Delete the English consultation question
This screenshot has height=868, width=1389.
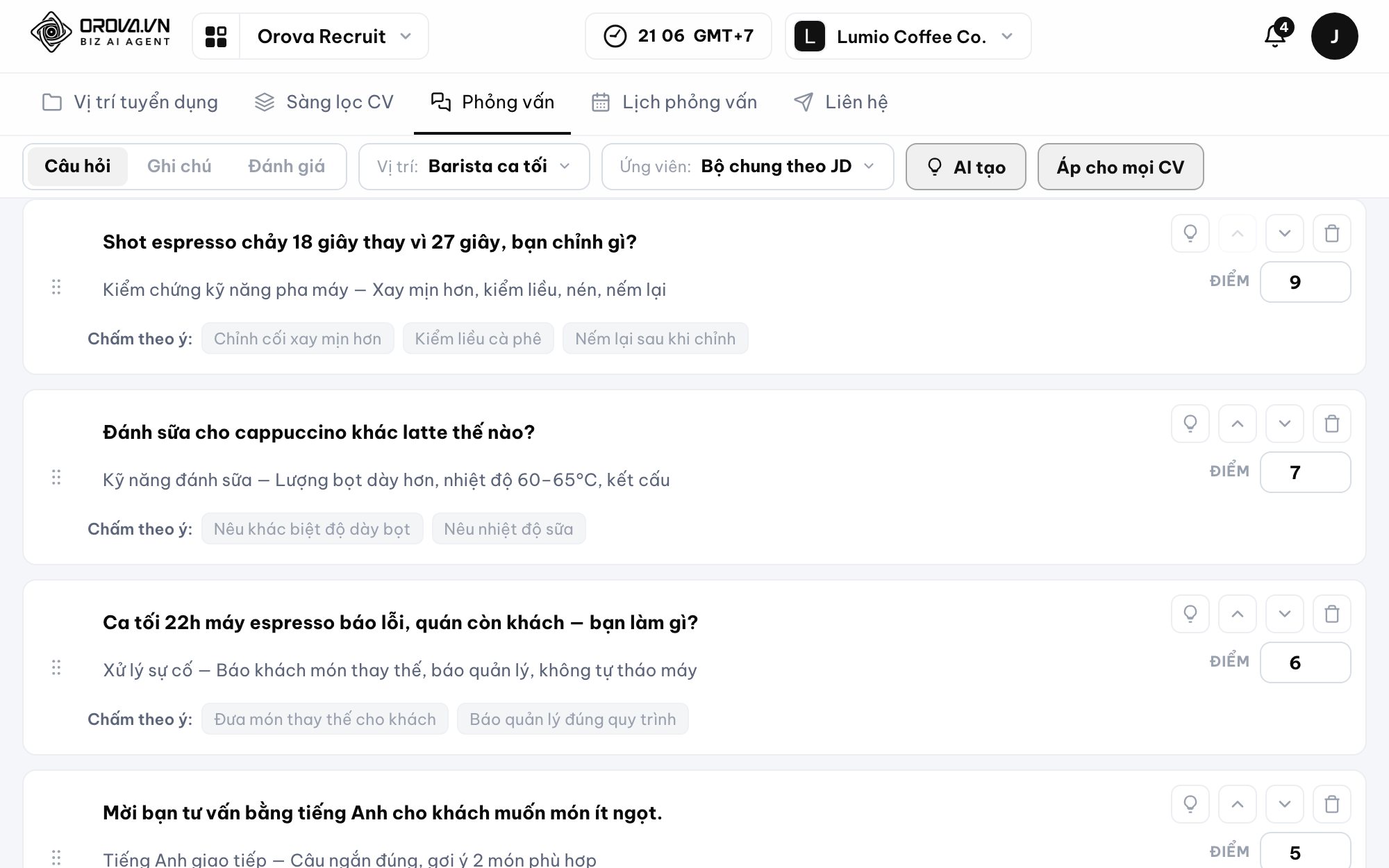1332,804
